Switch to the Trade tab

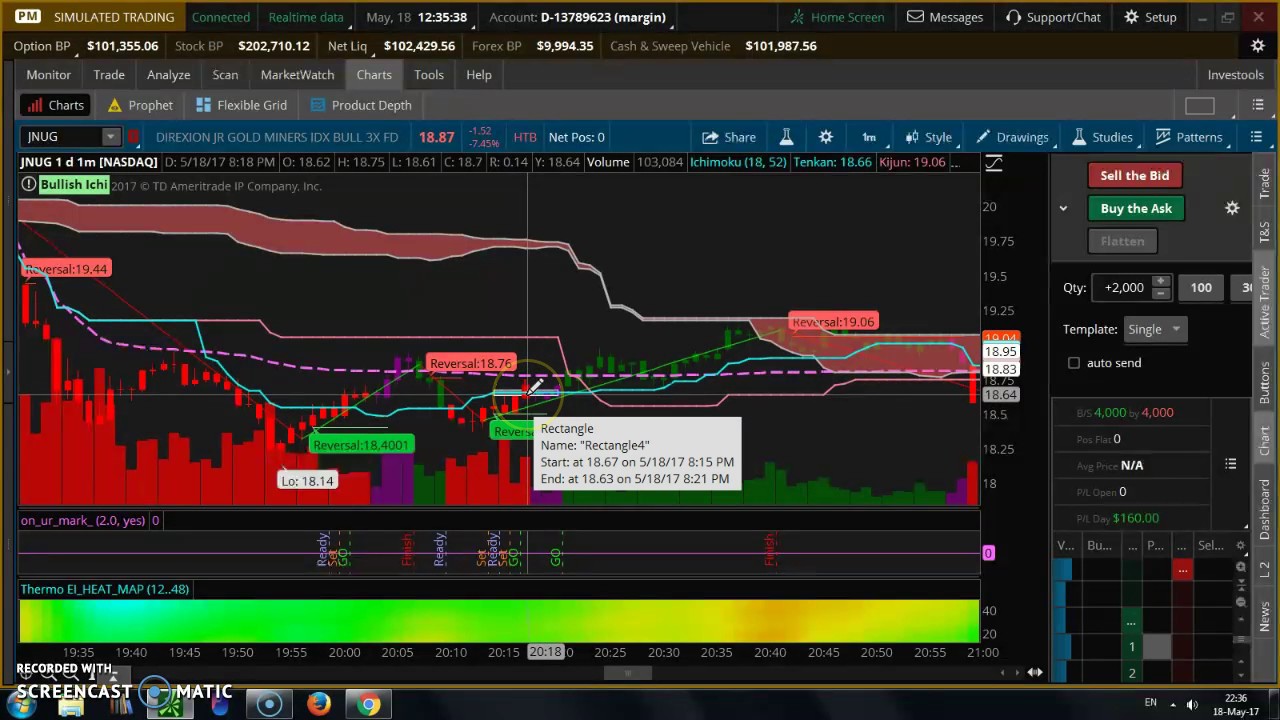coord(109,75)
